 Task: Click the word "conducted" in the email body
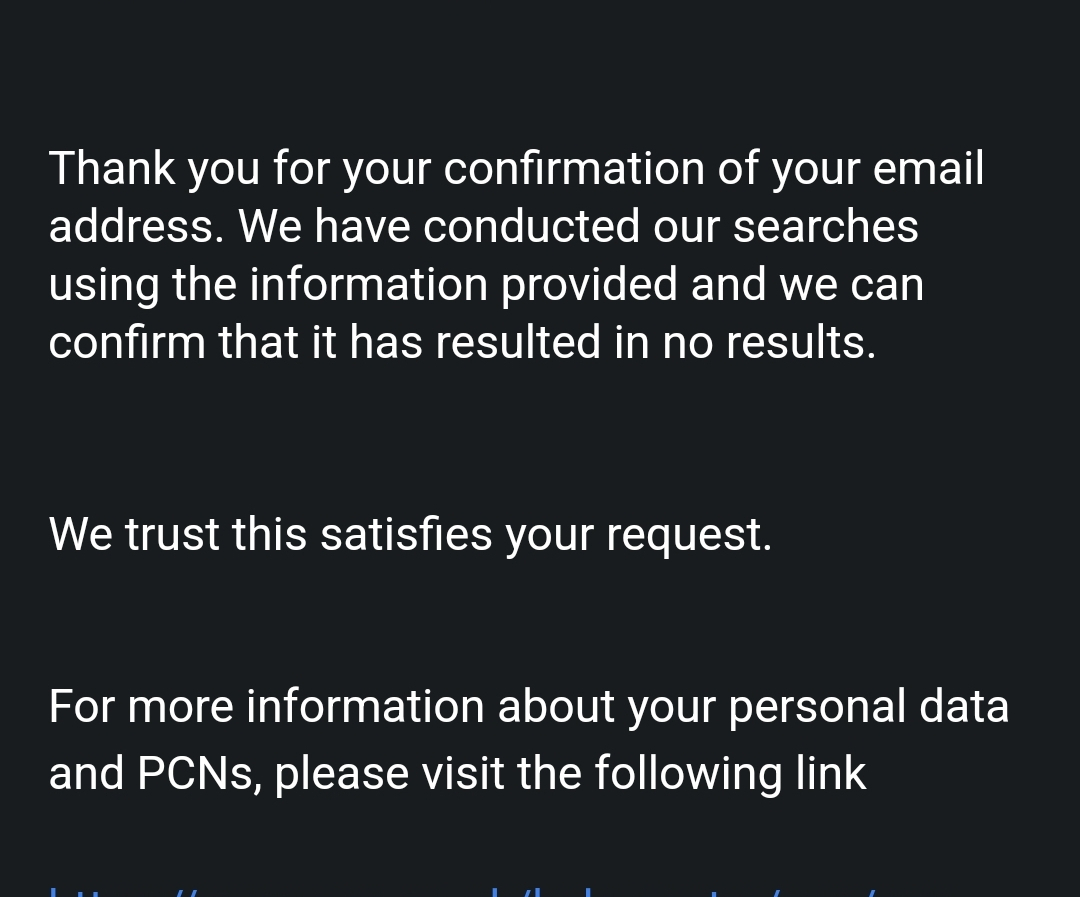(x=531, y=226)
